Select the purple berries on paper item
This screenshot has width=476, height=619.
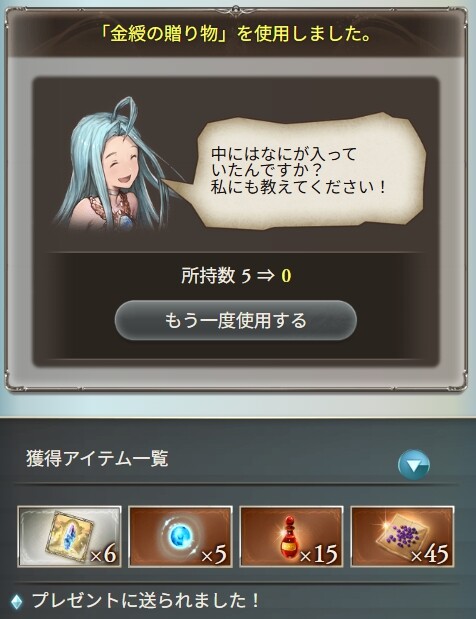point(402,537)
